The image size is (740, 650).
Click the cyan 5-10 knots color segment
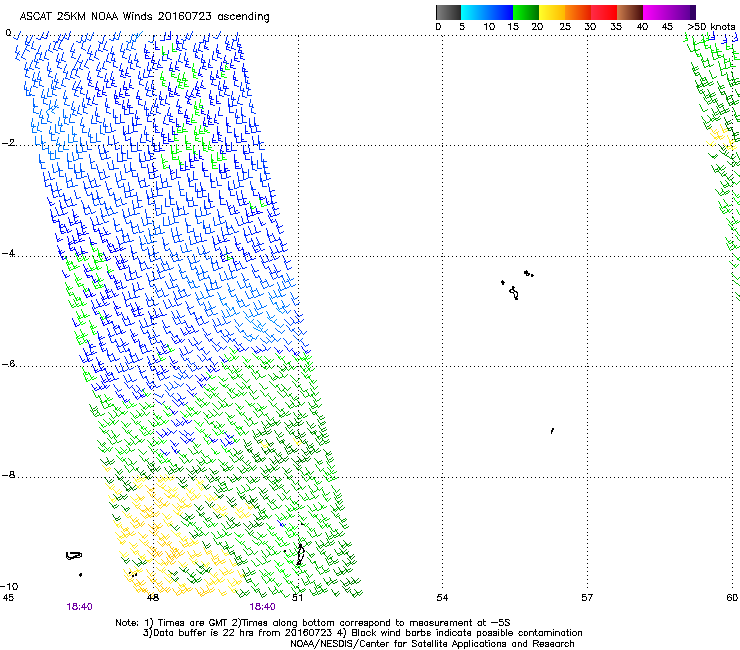tap(474, 12)
